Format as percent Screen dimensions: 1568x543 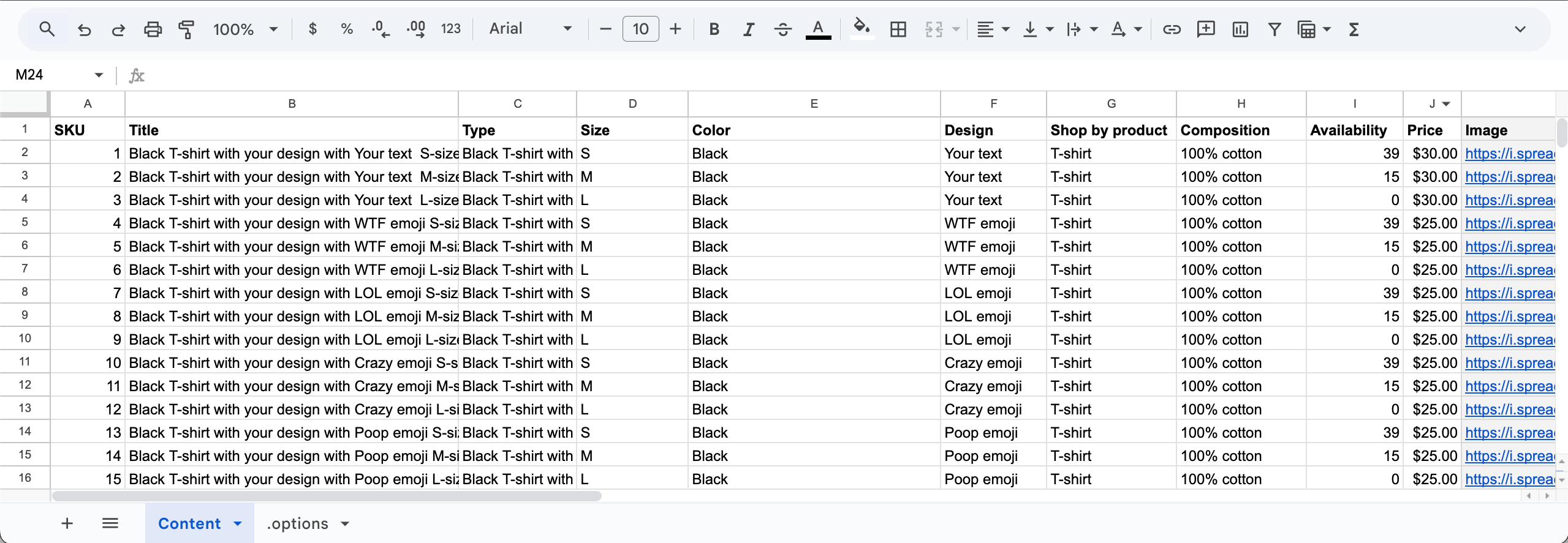(347, 29)
